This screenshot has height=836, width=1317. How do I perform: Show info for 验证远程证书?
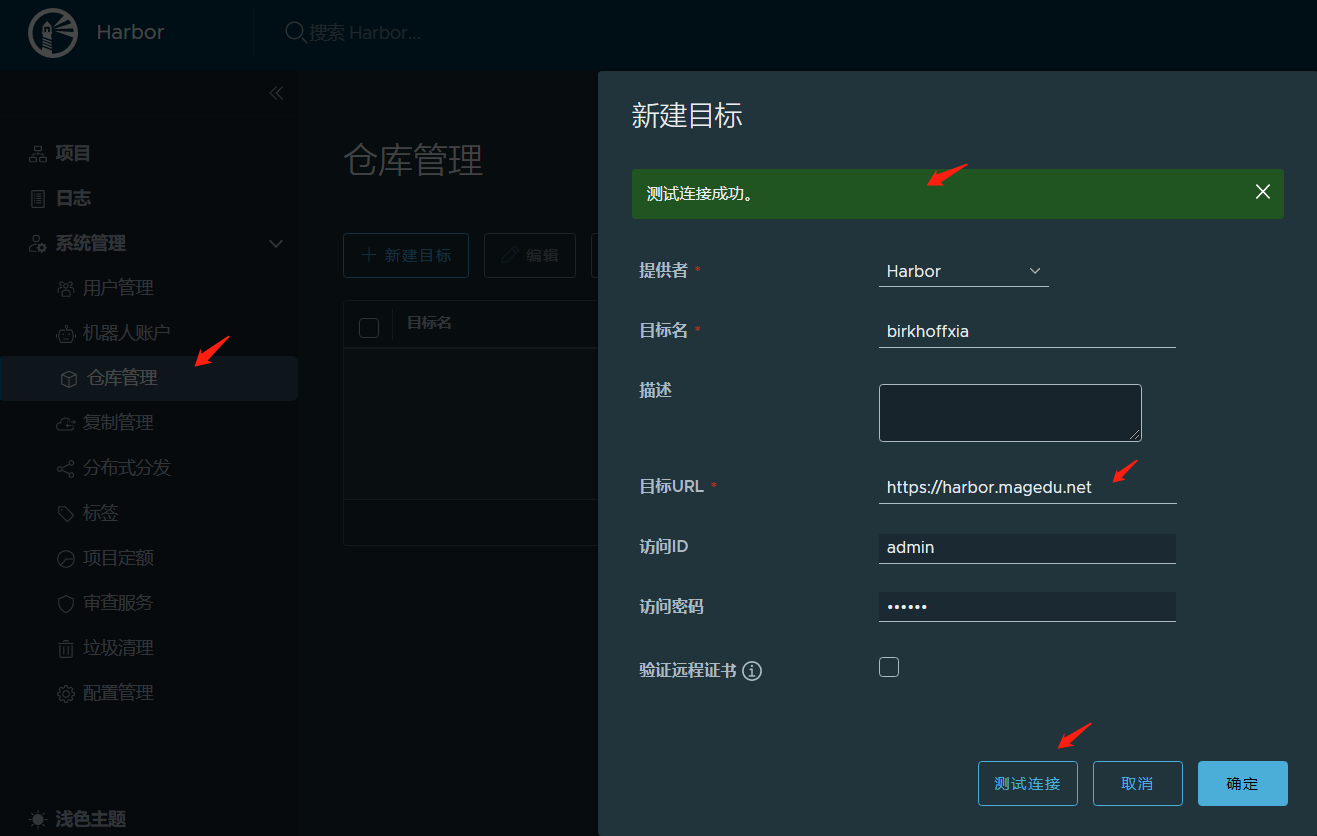[x=752, y=671]
